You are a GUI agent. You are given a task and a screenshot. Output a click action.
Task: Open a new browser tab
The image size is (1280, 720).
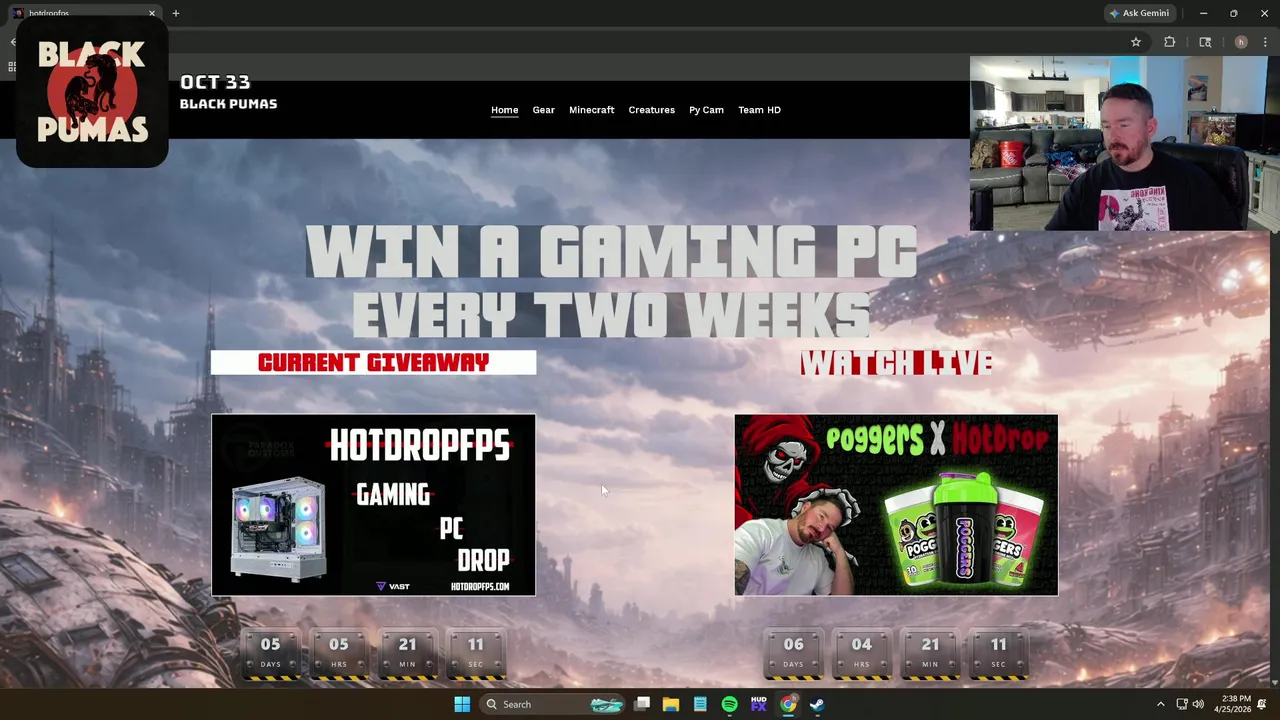point(175,13)
